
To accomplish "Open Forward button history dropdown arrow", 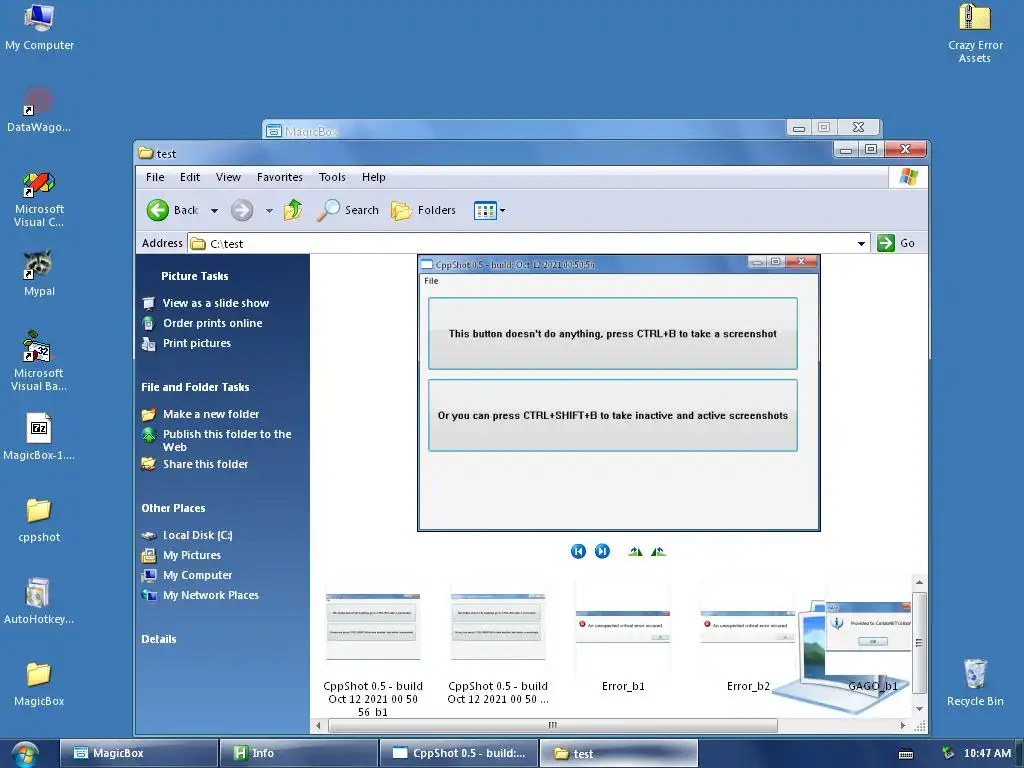I will coord(269,211).
